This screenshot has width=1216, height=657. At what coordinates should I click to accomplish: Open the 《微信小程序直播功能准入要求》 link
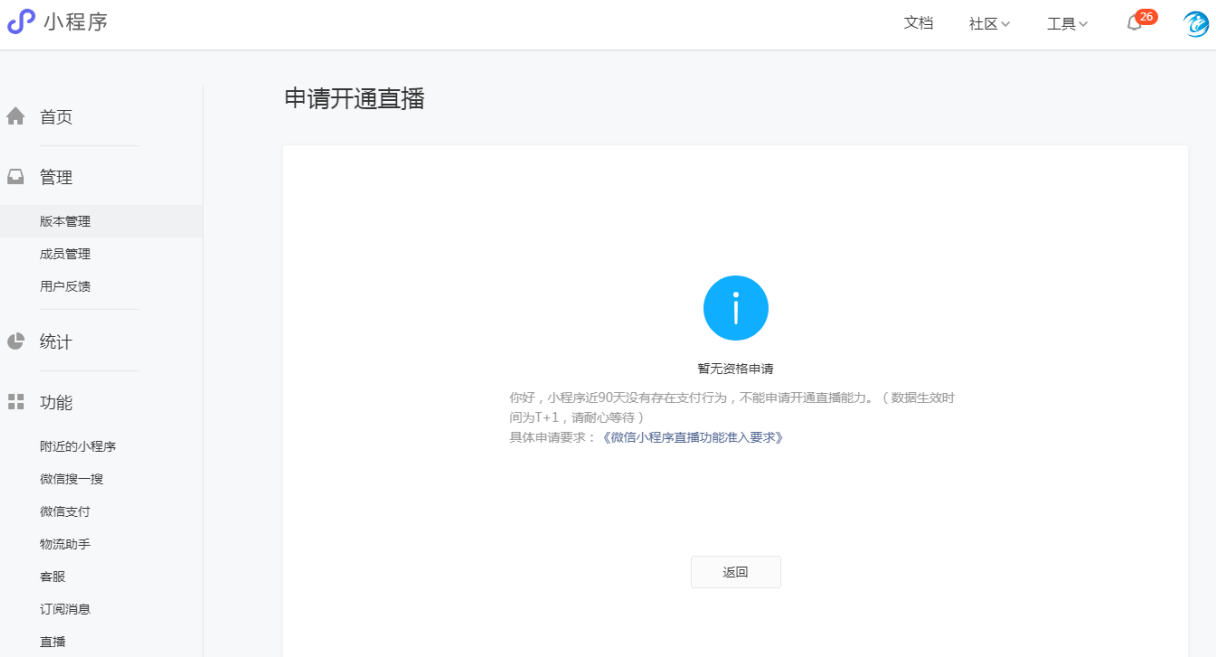tap(692, 438)
